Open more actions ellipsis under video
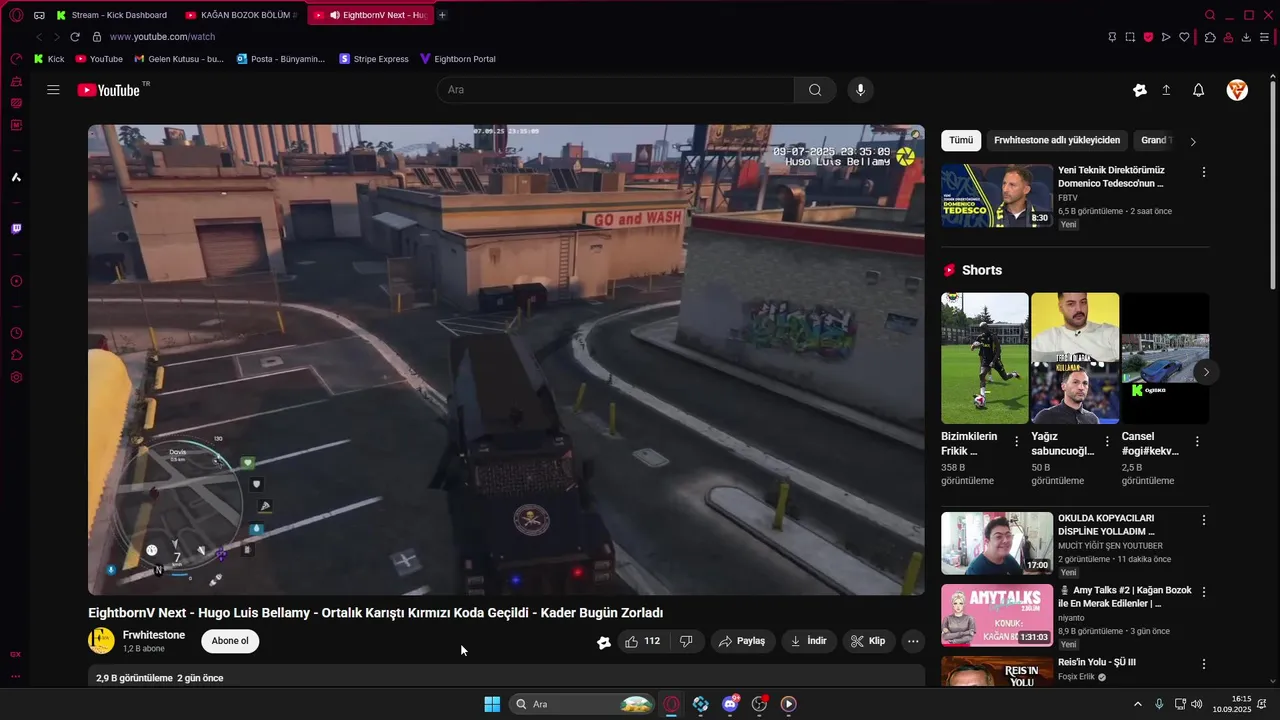This screenshot has height=720, width=1280. [x=912, y=641]
